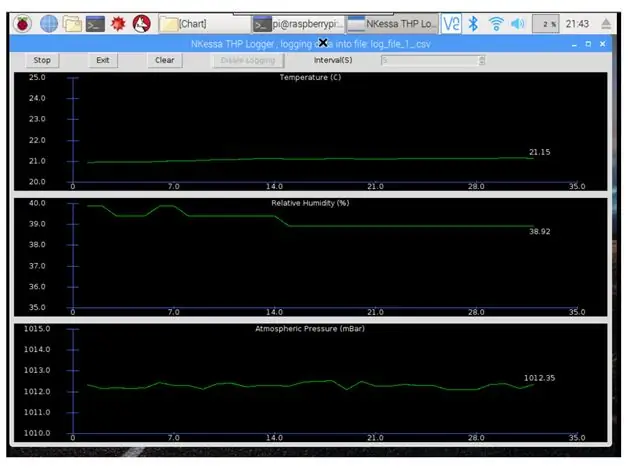This screenshot has height=469, width=628.
Task: Open the VNC server tray icon
Action: pyautogui.click(x=451, y=24)
